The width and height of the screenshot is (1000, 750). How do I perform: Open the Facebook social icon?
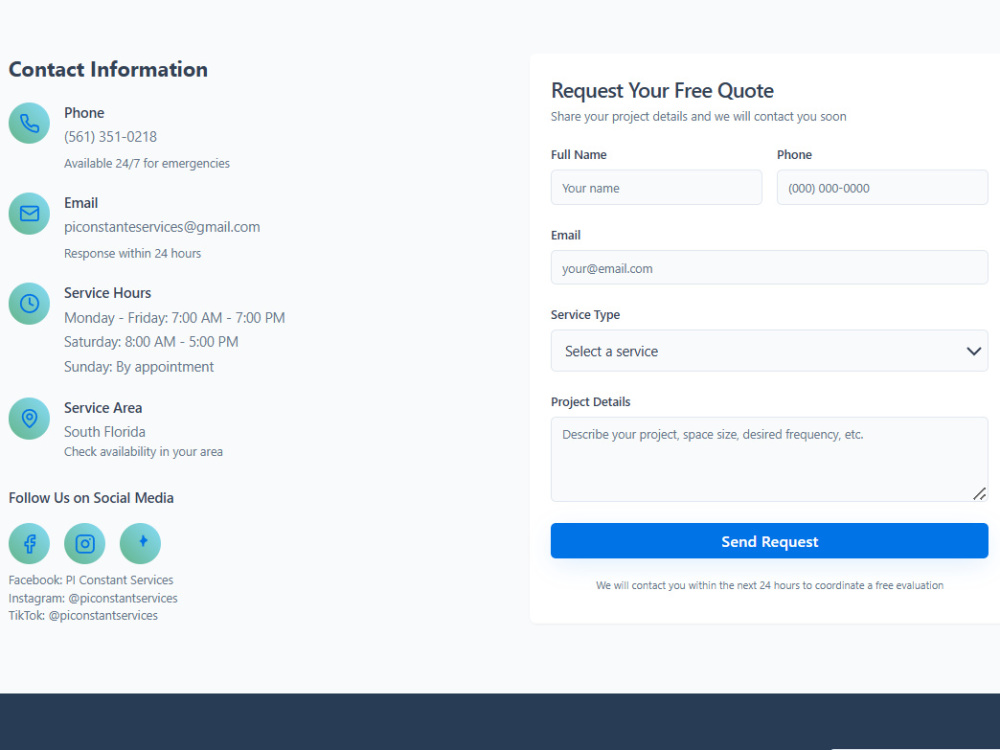point(29,543)
